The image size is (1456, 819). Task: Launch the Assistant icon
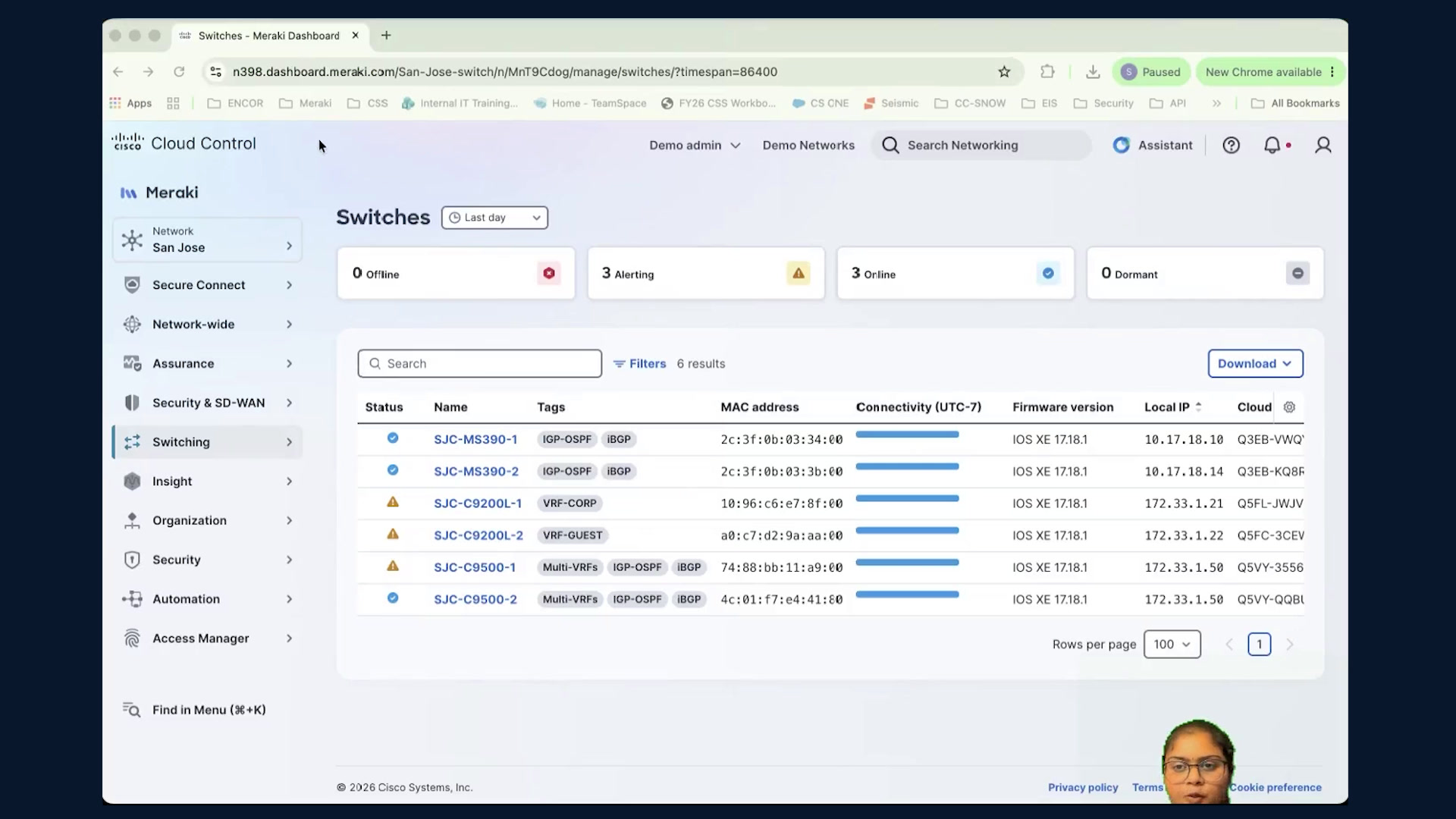pos(1121,145)
